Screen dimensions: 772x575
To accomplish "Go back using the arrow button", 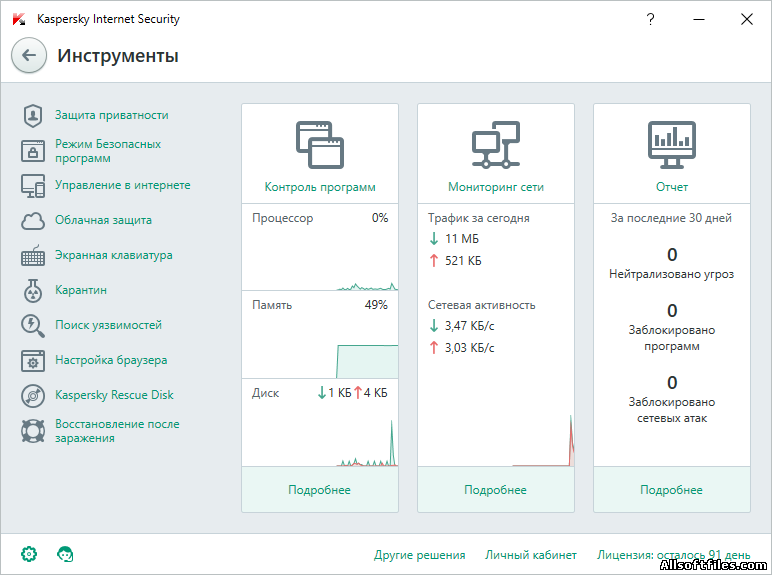I will (29, 55).
